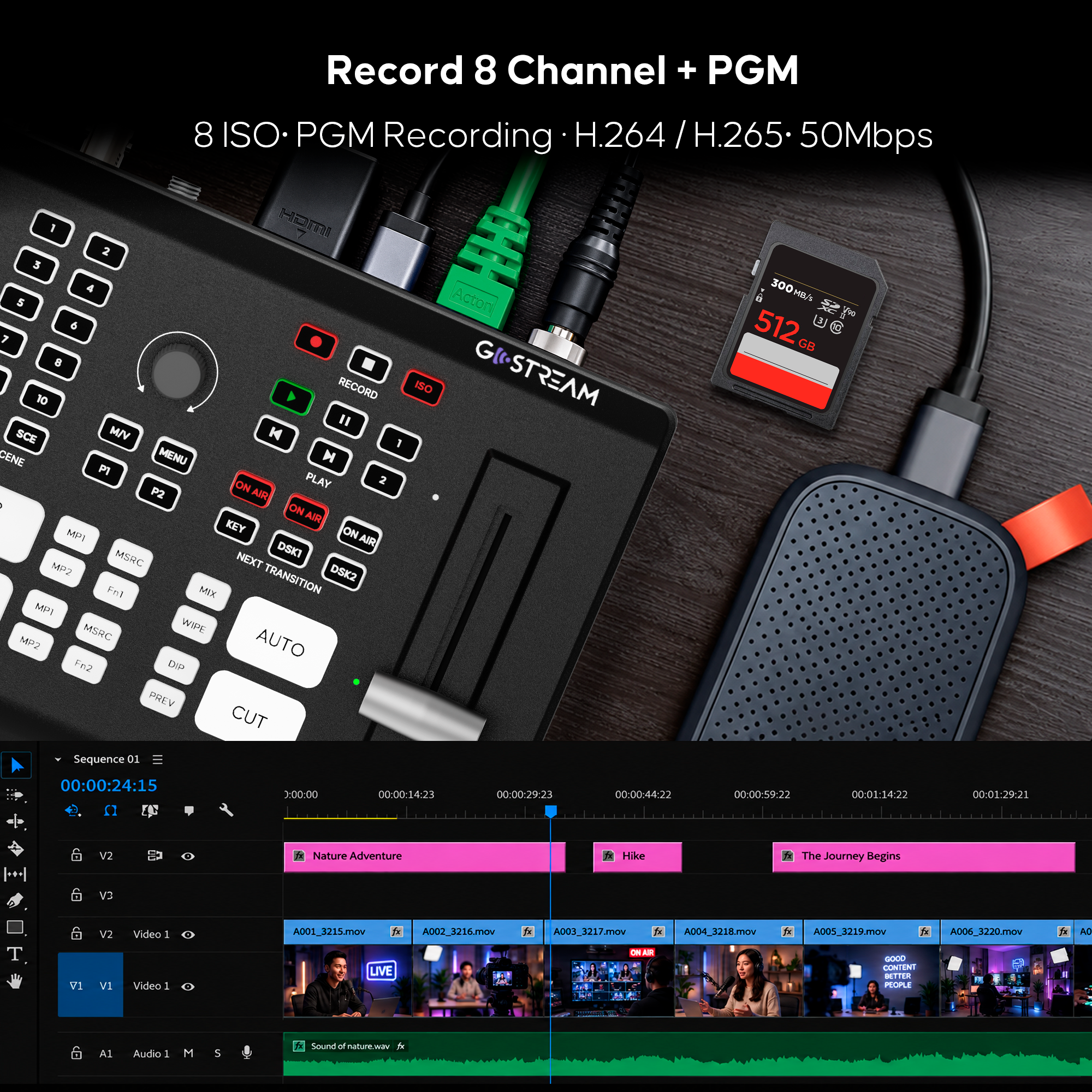Pick the Hand tool
This screenshot has width=1092, height=1092.
pos(15,981)
